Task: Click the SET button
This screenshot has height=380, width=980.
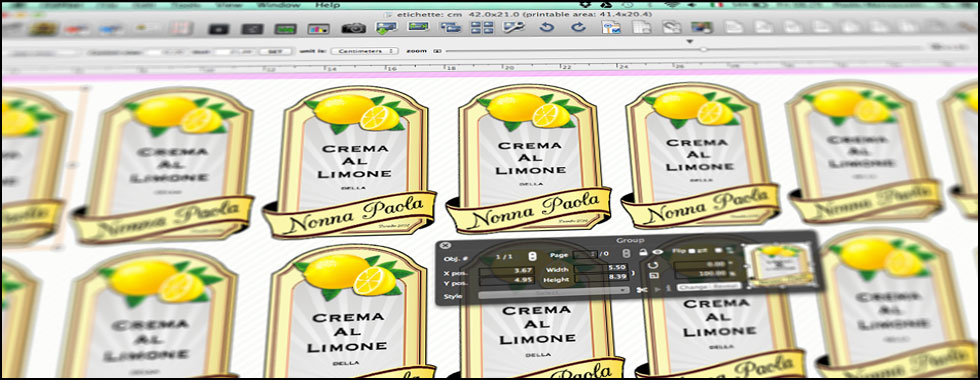Action: [276, 51]
